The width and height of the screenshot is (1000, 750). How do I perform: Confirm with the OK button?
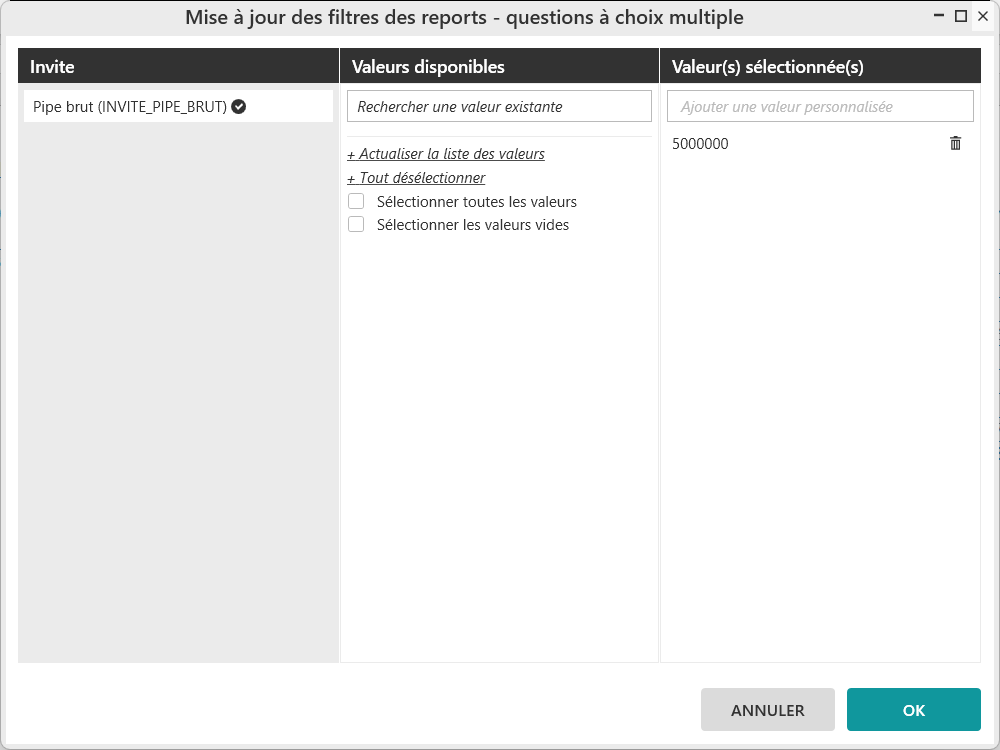pos(913,710)
